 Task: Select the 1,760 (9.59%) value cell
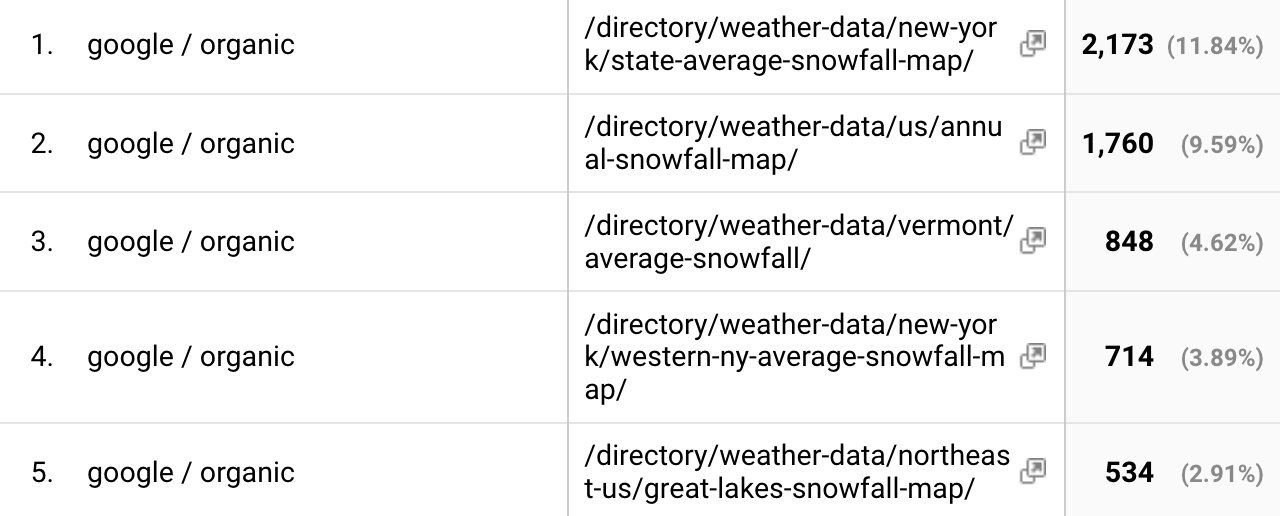[x=1171, y=144]
